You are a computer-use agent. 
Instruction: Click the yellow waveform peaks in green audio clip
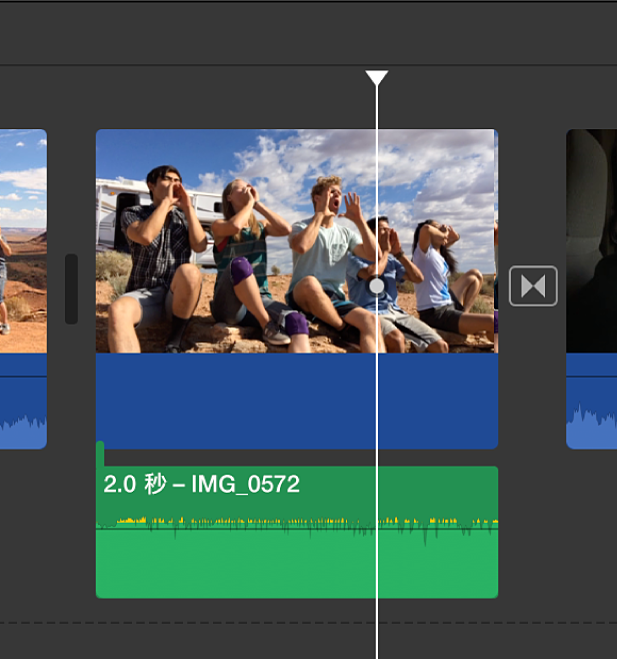coord(297,522)
